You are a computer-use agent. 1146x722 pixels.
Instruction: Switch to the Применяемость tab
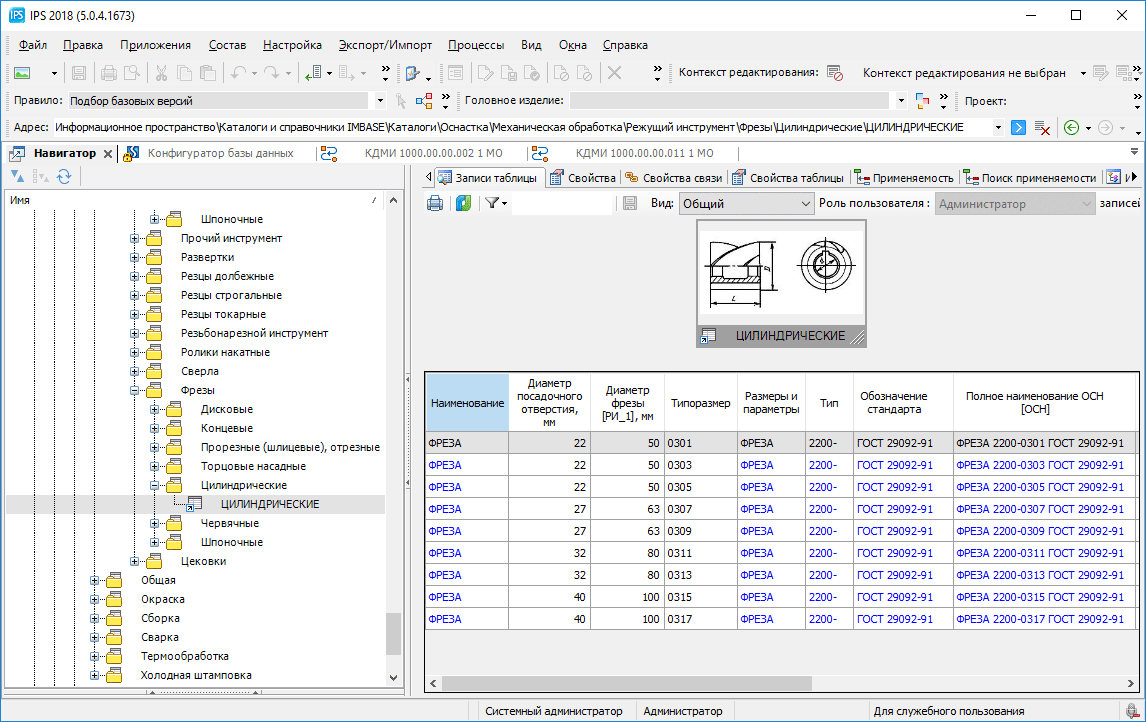(904, 178)
